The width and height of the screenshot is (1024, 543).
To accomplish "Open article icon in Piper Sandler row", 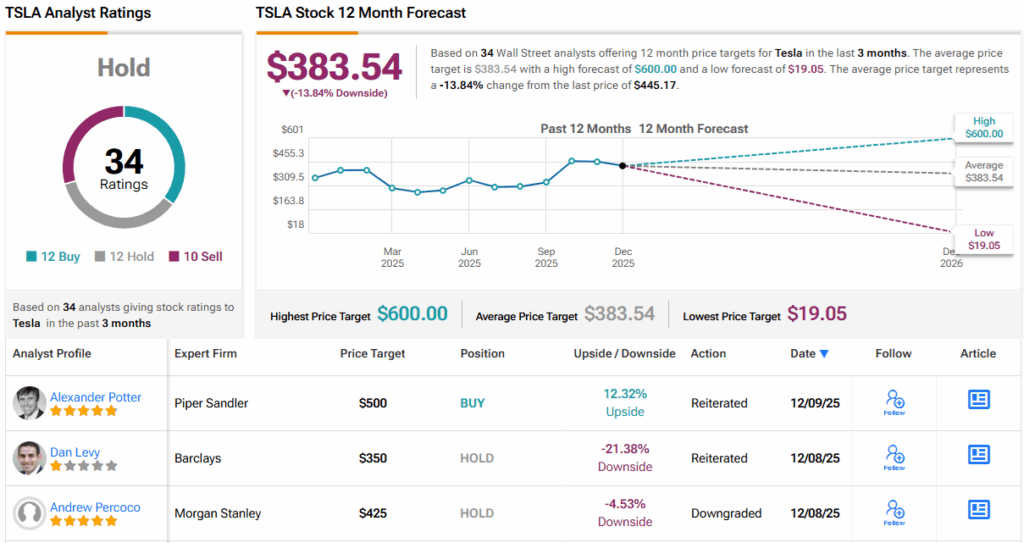I will (x=978, y=400).
